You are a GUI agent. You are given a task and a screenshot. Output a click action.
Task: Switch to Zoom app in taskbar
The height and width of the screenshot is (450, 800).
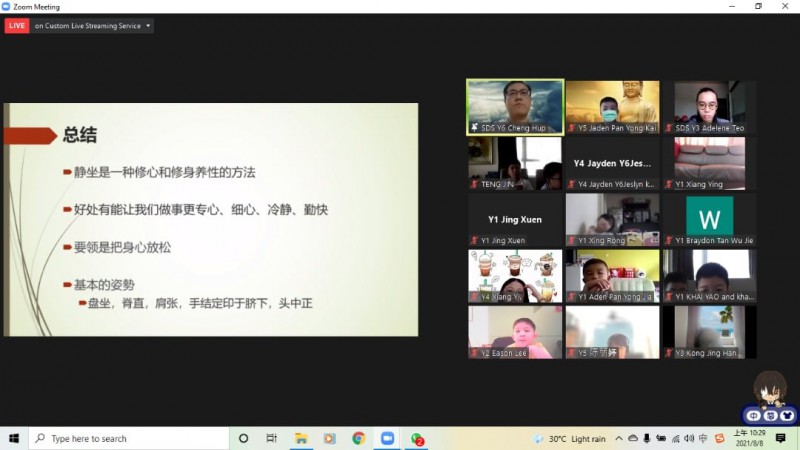(387, 438)
